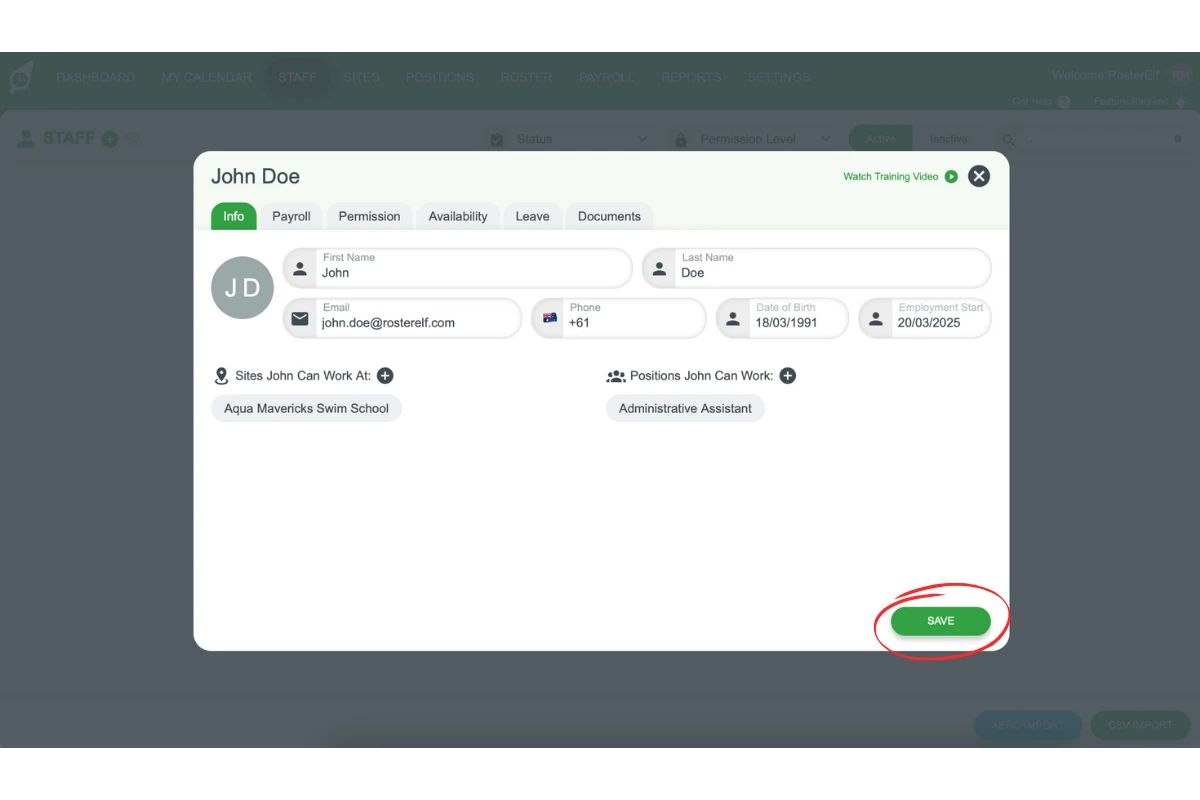The image size is (1200, 800).
Task: Click the Date of Birth field
Action: click(x=782, y=319)
